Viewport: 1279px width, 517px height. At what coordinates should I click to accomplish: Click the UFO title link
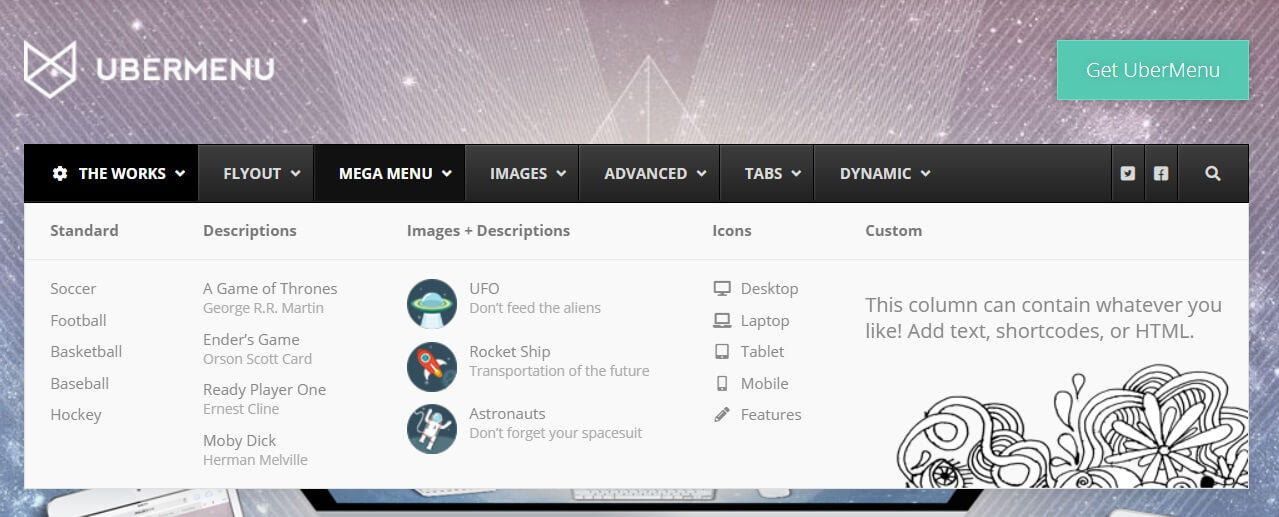coord(484,288)
